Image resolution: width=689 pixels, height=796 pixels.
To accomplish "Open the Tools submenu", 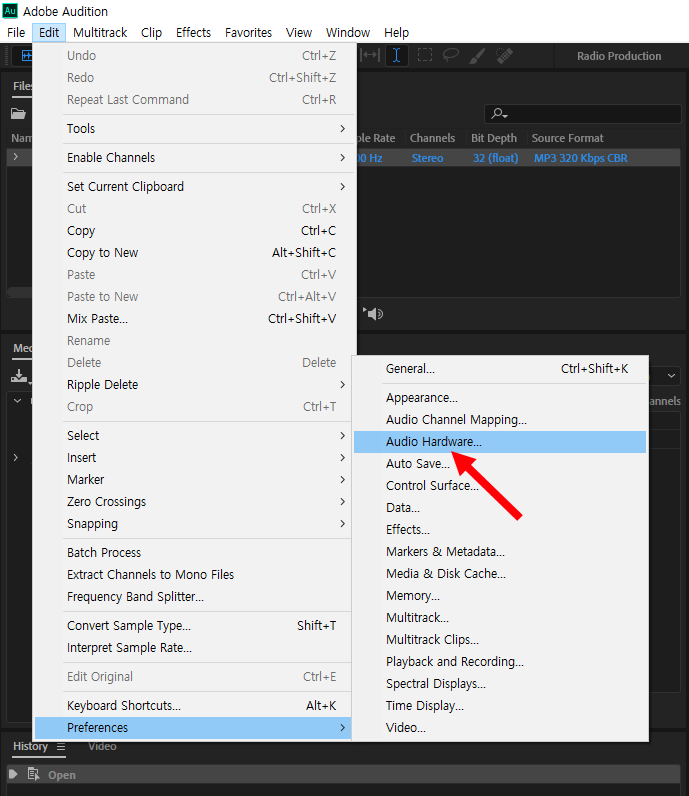I will coord(207,128).
